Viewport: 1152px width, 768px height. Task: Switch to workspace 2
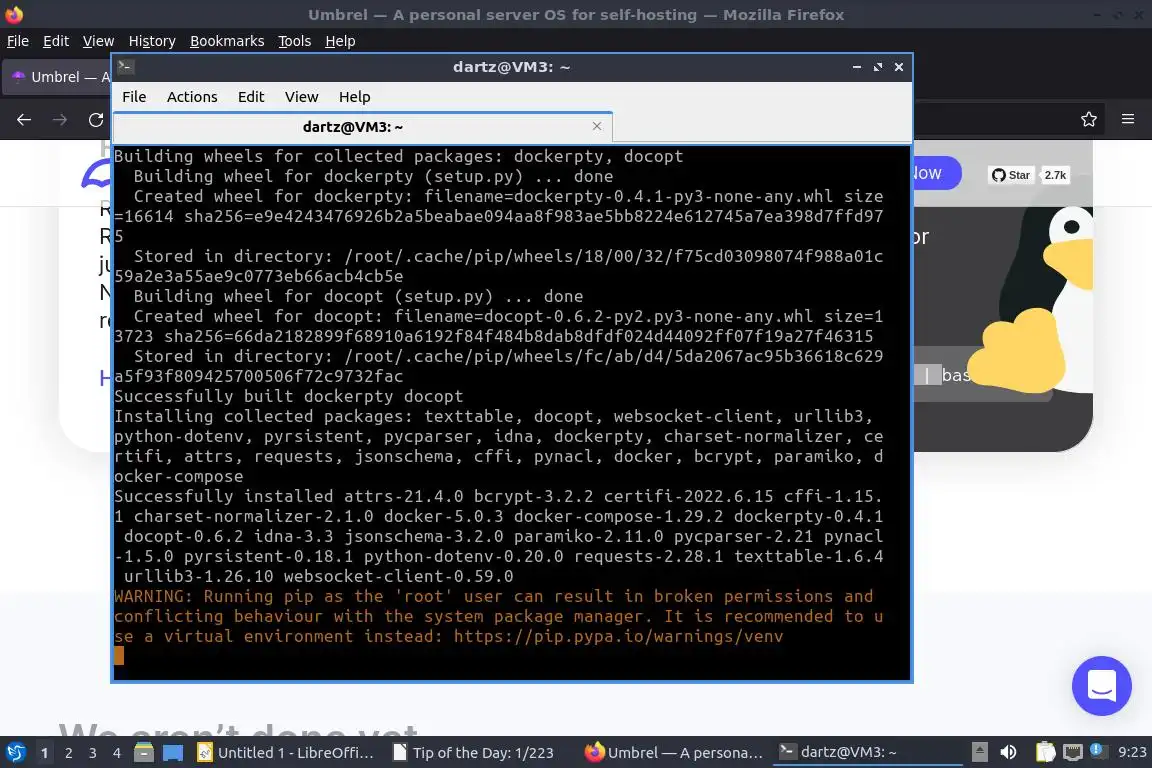pyautogui.click(x=69, y=753)
